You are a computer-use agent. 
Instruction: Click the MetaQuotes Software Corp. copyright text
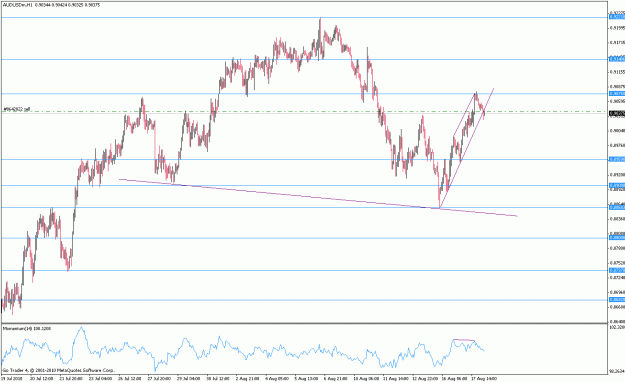coord(59,370)
